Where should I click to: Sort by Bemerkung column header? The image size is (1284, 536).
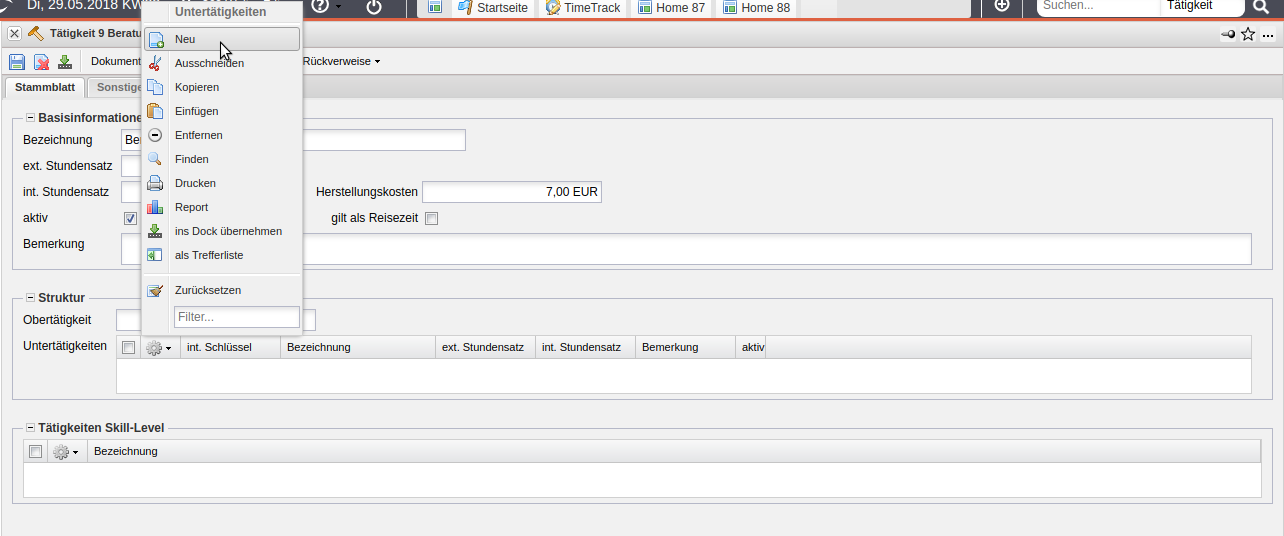(685, 347)
